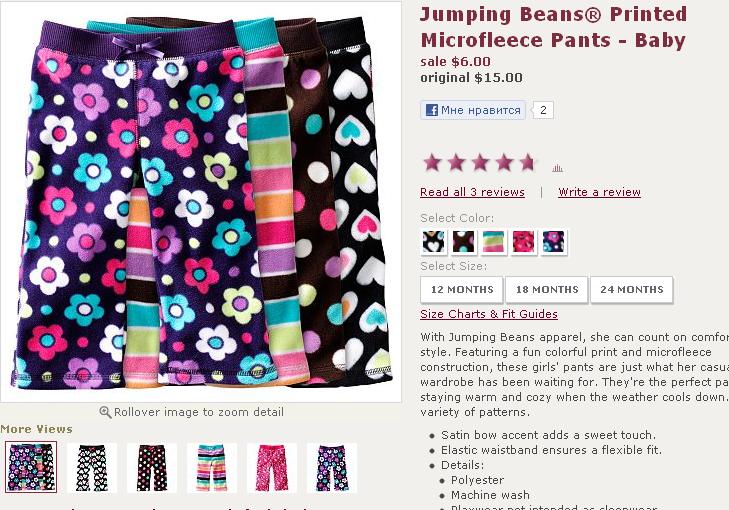Click the rating breakdown bar chart icon
The height and width of the screenshot is (510, 729).
pos(557,168)
